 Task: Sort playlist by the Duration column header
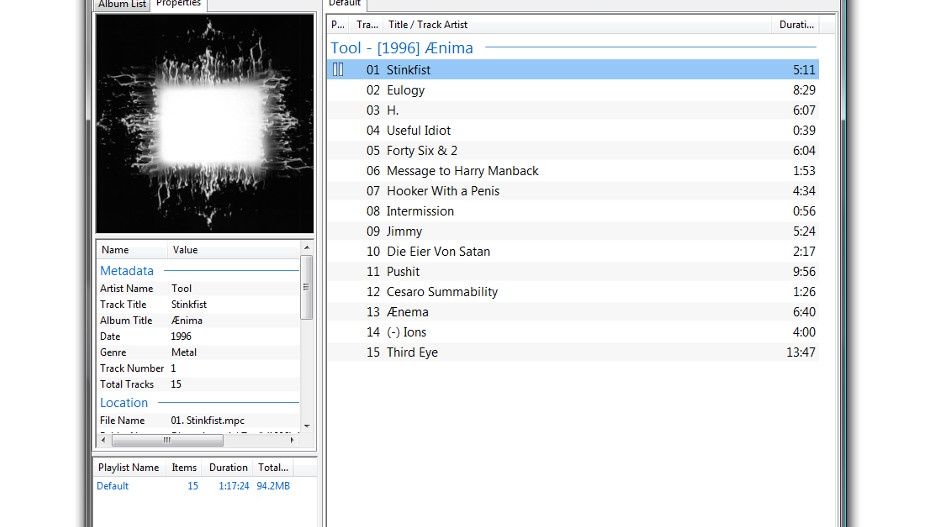(796, 24)
